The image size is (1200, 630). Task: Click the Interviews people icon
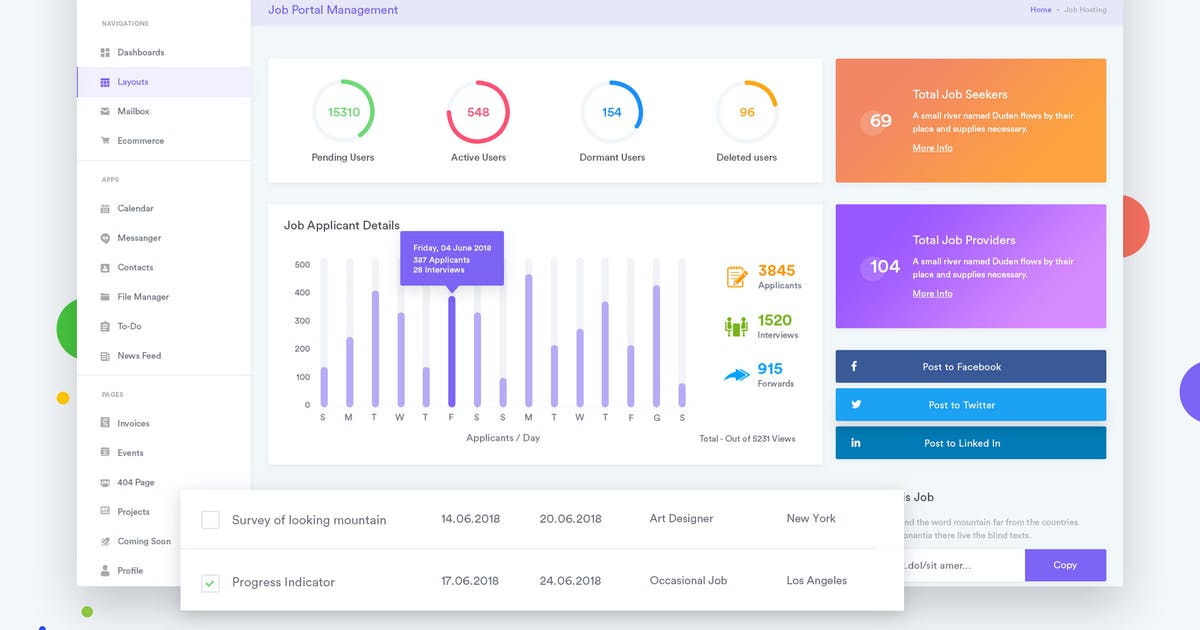tap(737, 326)
